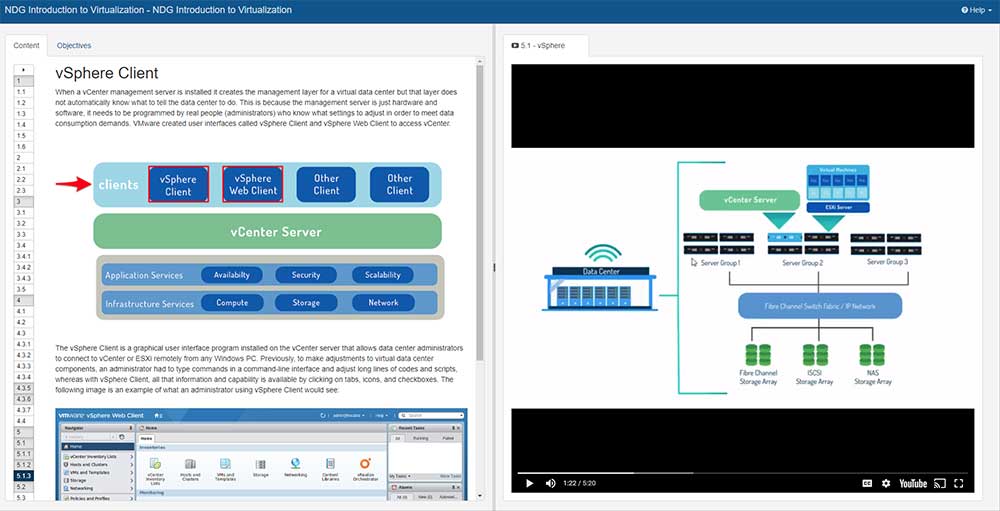
Task: Click the content scrollbar down arrow
Action: (x=480, y=496)
